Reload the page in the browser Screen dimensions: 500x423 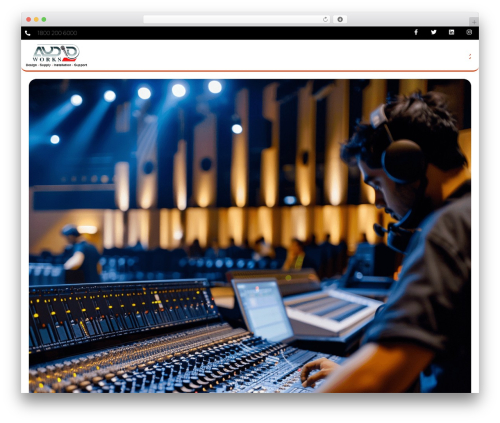(325, 19)
